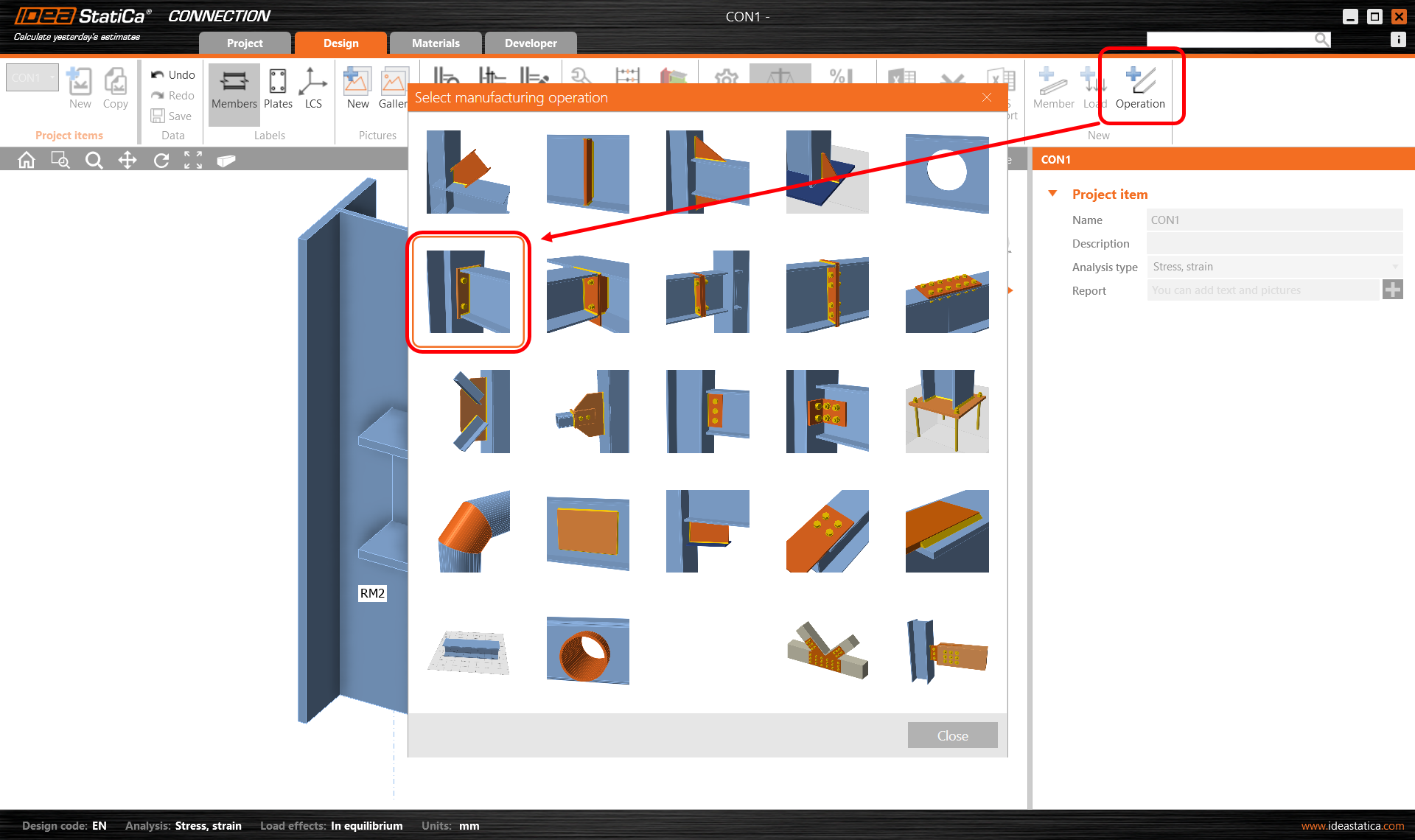
Task: Open the Project tab
Action: [245, 43]
